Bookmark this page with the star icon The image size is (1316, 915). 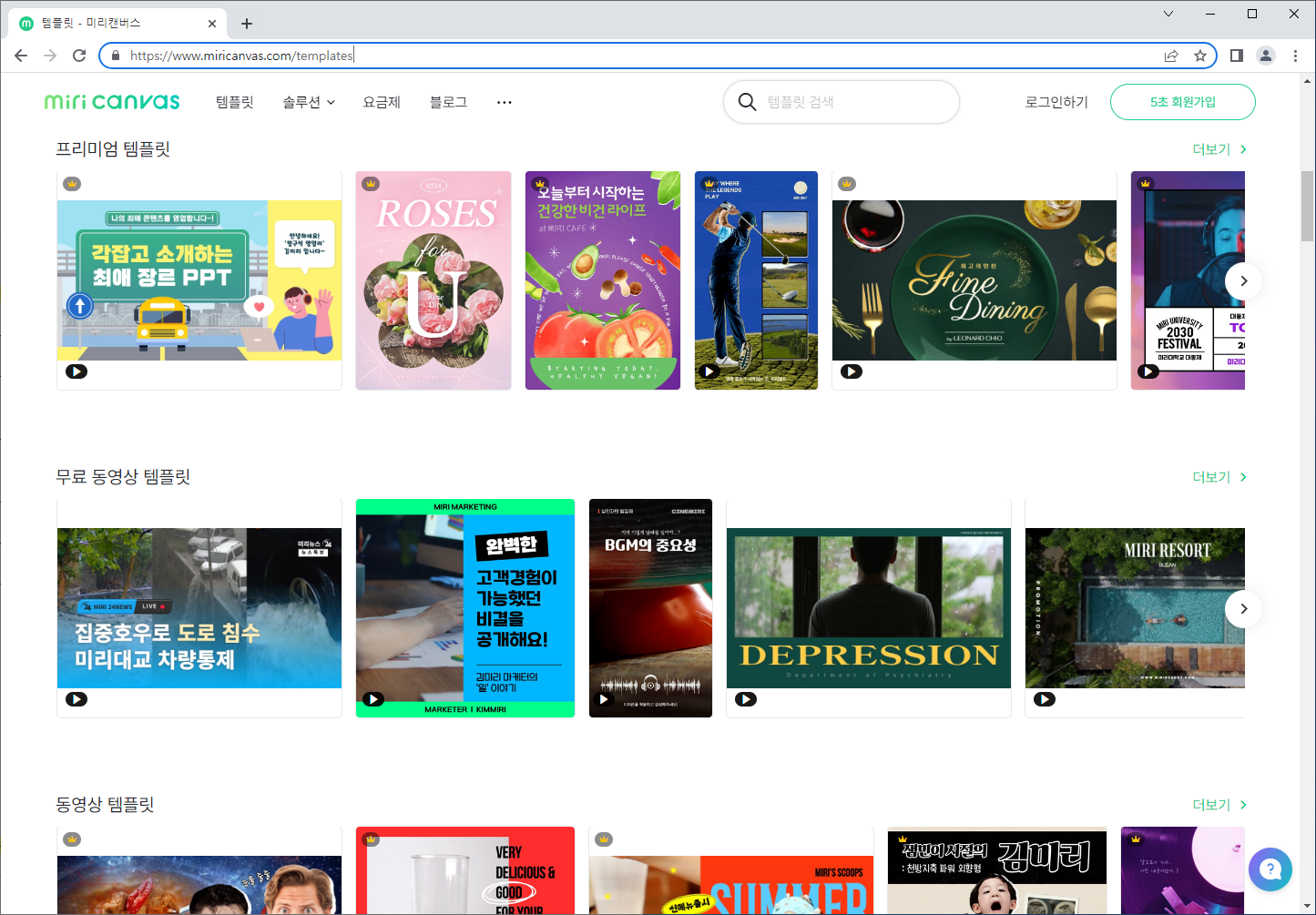(x=1200, y=56)
